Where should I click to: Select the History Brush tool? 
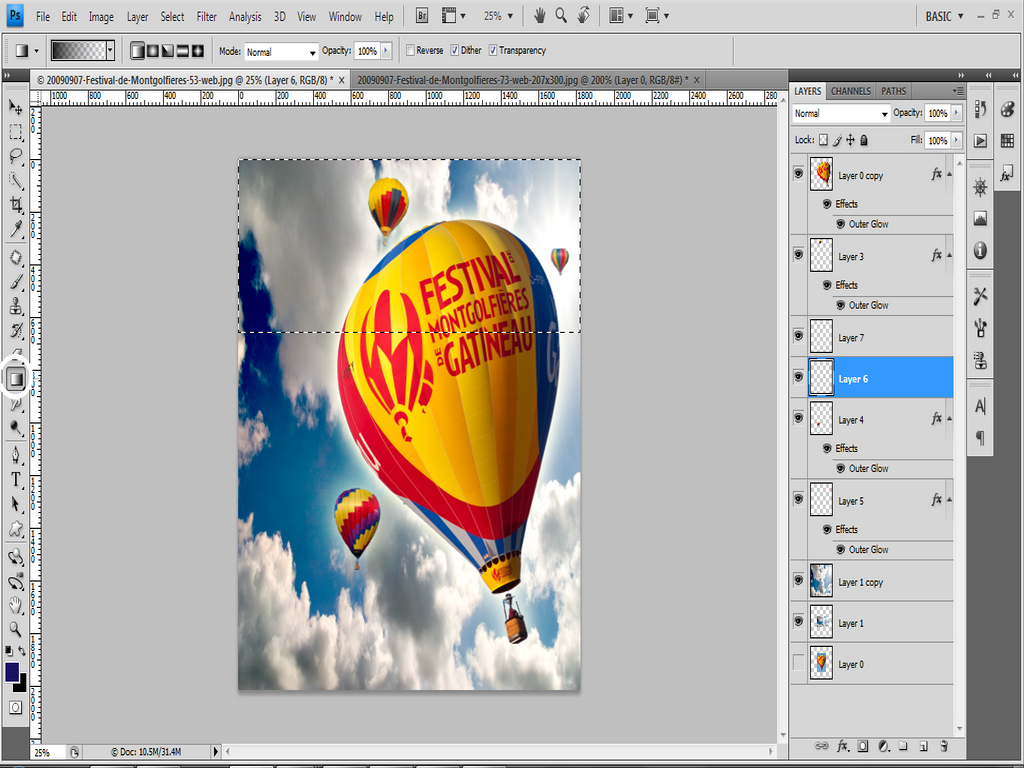click(16, 330)
